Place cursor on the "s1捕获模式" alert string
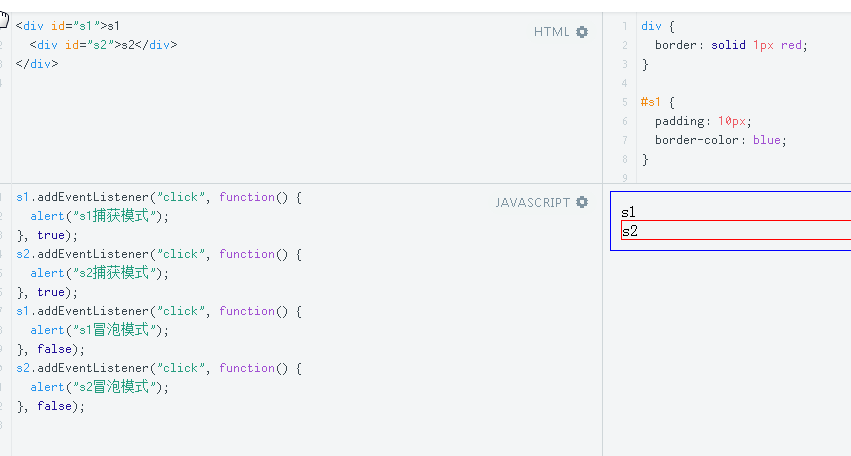The width and height of the screenshot is (851, 456). pyautogui.click(x=116, y=216)
